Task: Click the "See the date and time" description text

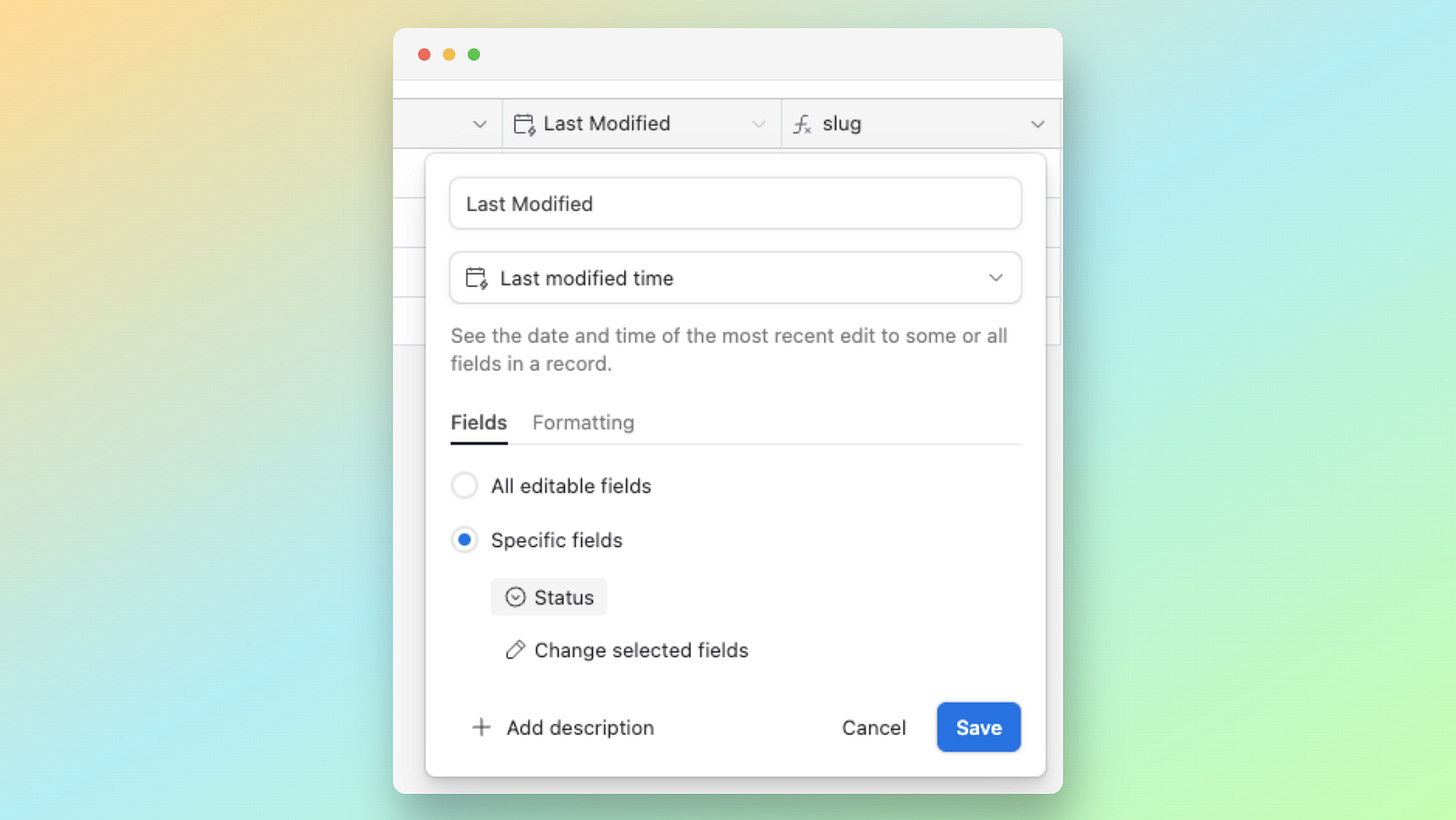Action: (x=729, y=350)
